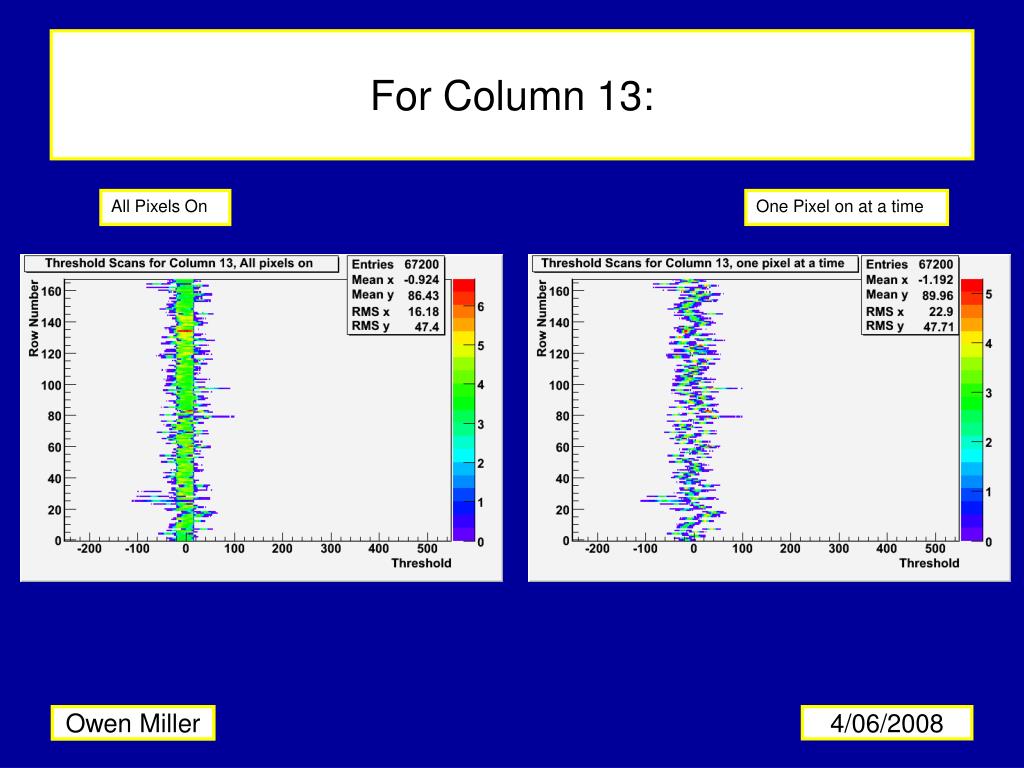Select left plot 'RMS x 16.18' stat
1024x768 pixels.
tap(395, 312)
